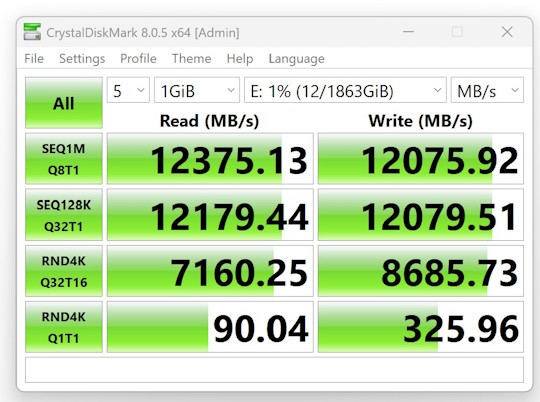The width and height of the screenshot is (540, 402).
Task: Open the Theme menu
Action: [x=191, y=59]
